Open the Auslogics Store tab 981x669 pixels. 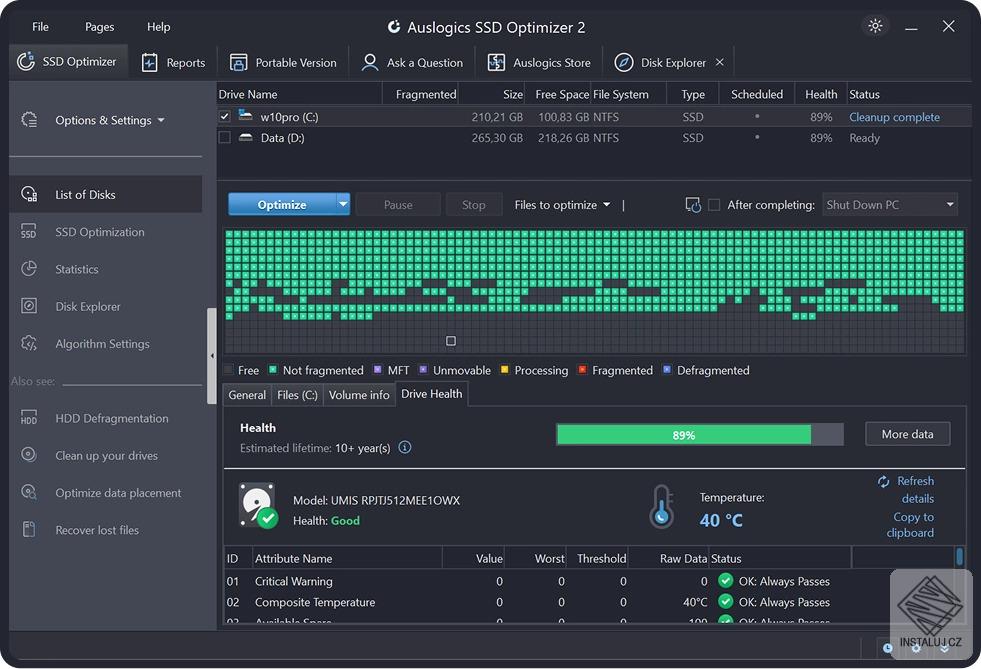[x=539, y=63]
